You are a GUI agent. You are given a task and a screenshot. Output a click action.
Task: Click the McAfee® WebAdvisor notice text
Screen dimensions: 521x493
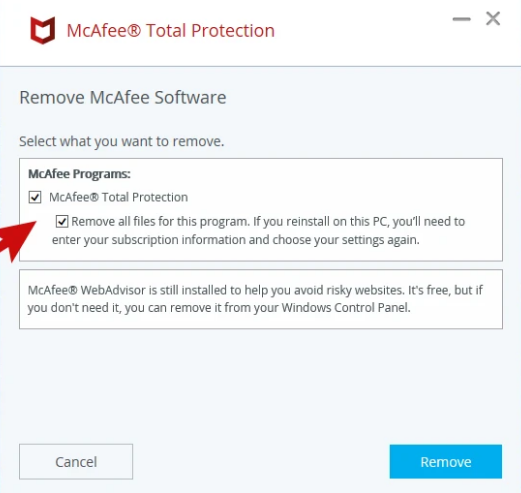tap(255, 299)
